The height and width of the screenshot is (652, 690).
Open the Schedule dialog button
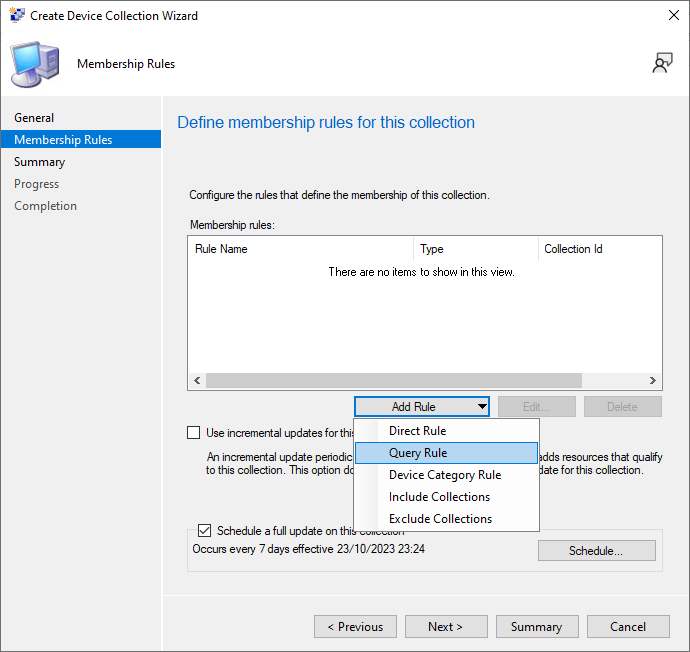pos(596,551)
